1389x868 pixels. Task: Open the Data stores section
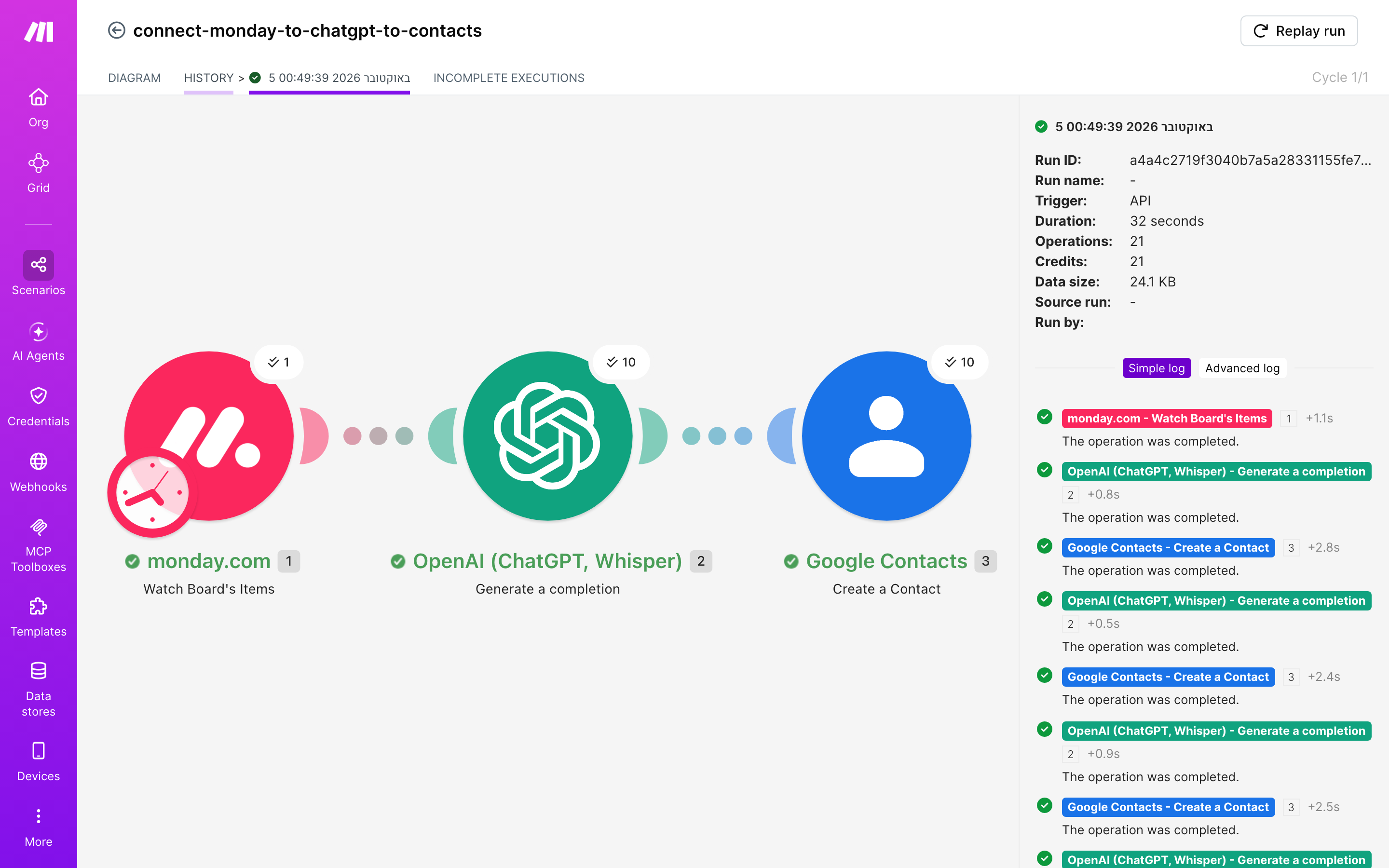[x=39, y=689]
